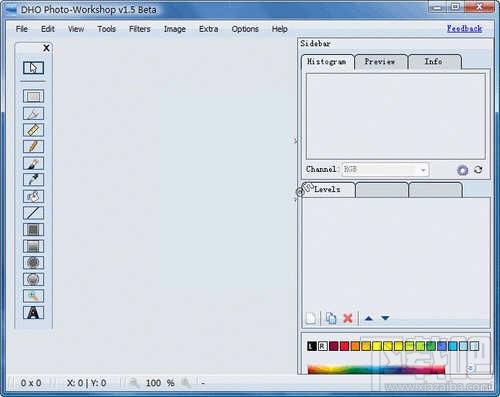The width and height of the screenshot is (500, 397).
Task: Click the new layer blank page icon
Action: [311, 318]
